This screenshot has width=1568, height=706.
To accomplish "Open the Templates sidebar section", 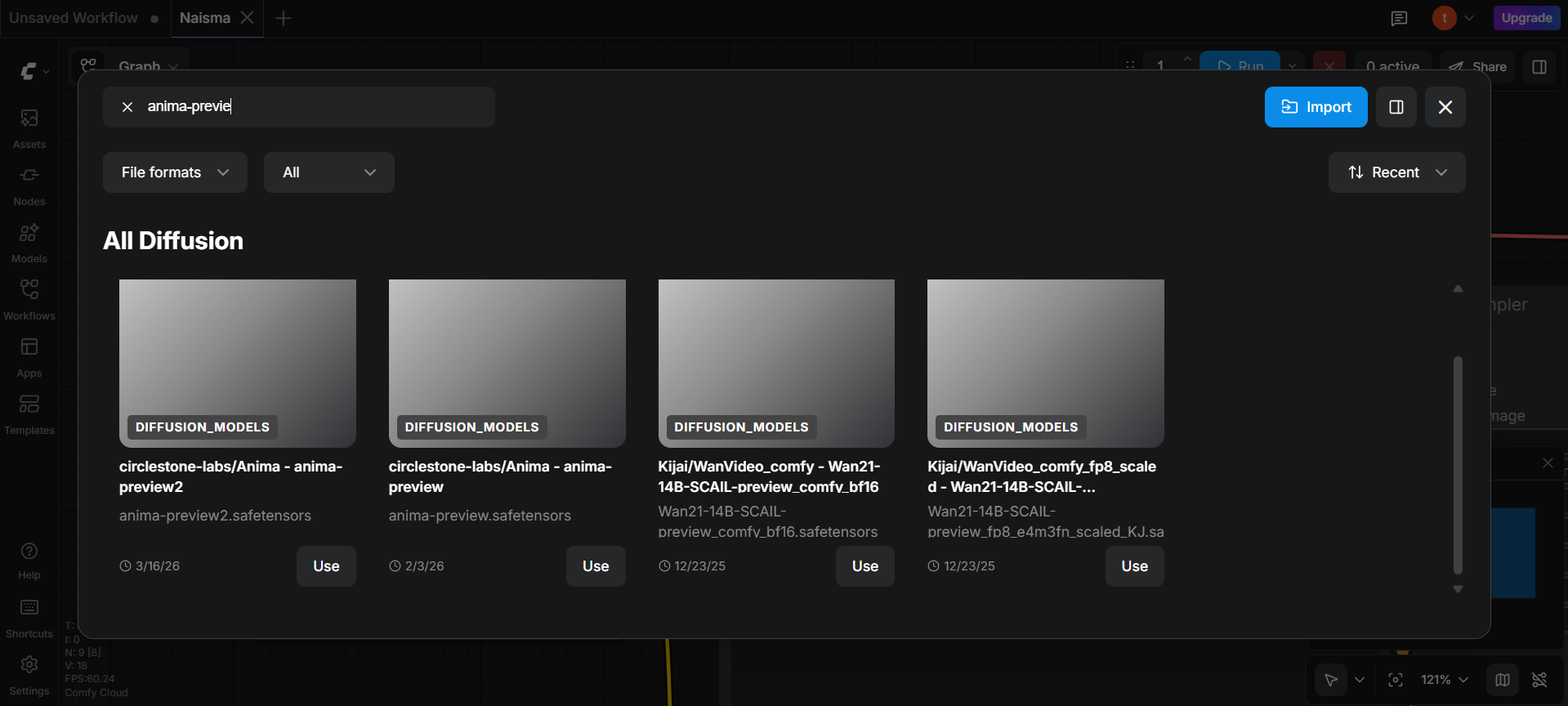I will pyautogui.click(x=29, y=415).
